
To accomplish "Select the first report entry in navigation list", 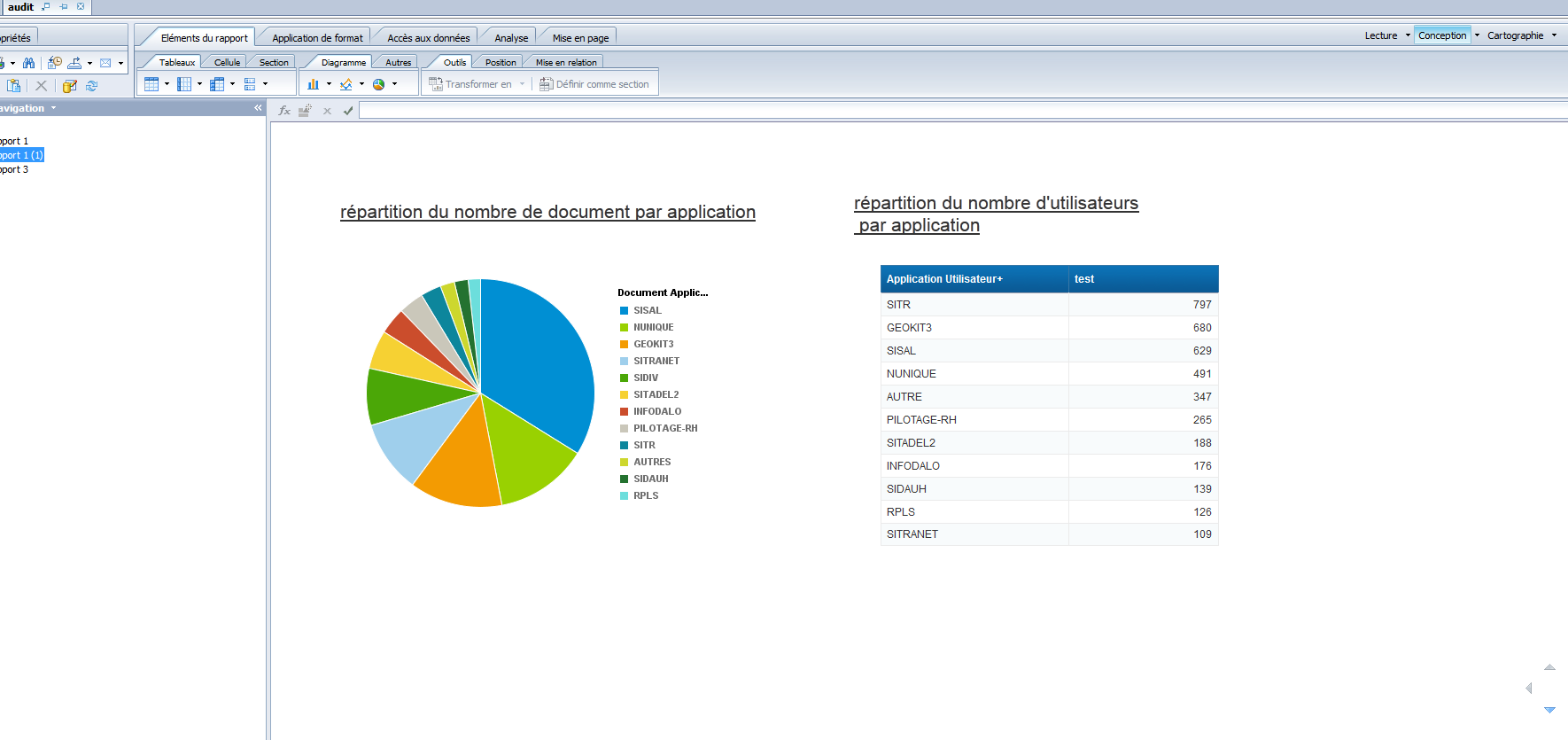I will [x=14, y=141].
